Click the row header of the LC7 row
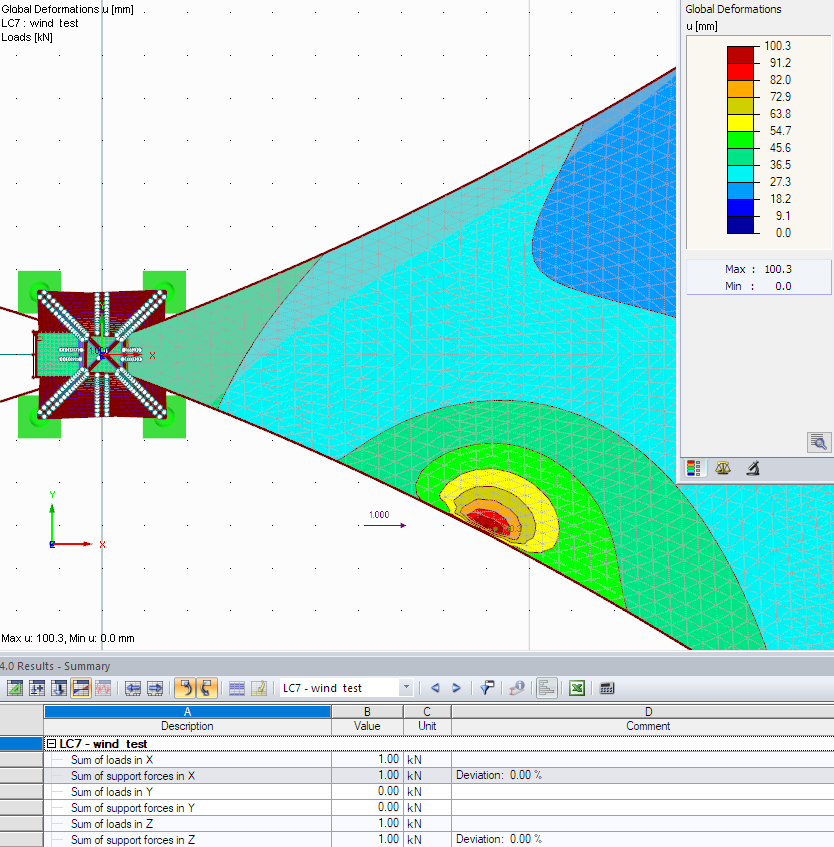This screenshot has width=834, height=847. (x=22, y=744)
